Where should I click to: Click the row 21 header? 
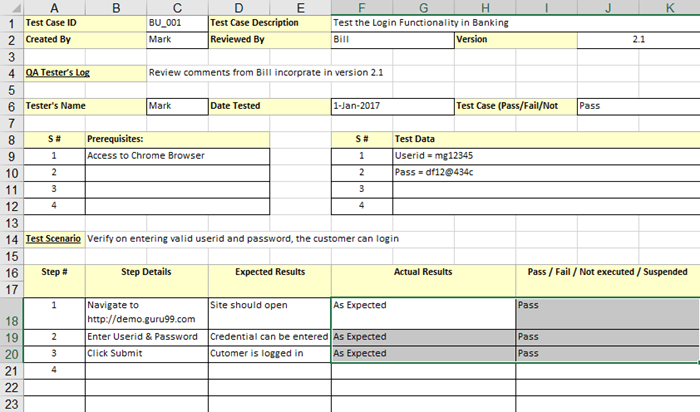[x=10, y=370]
